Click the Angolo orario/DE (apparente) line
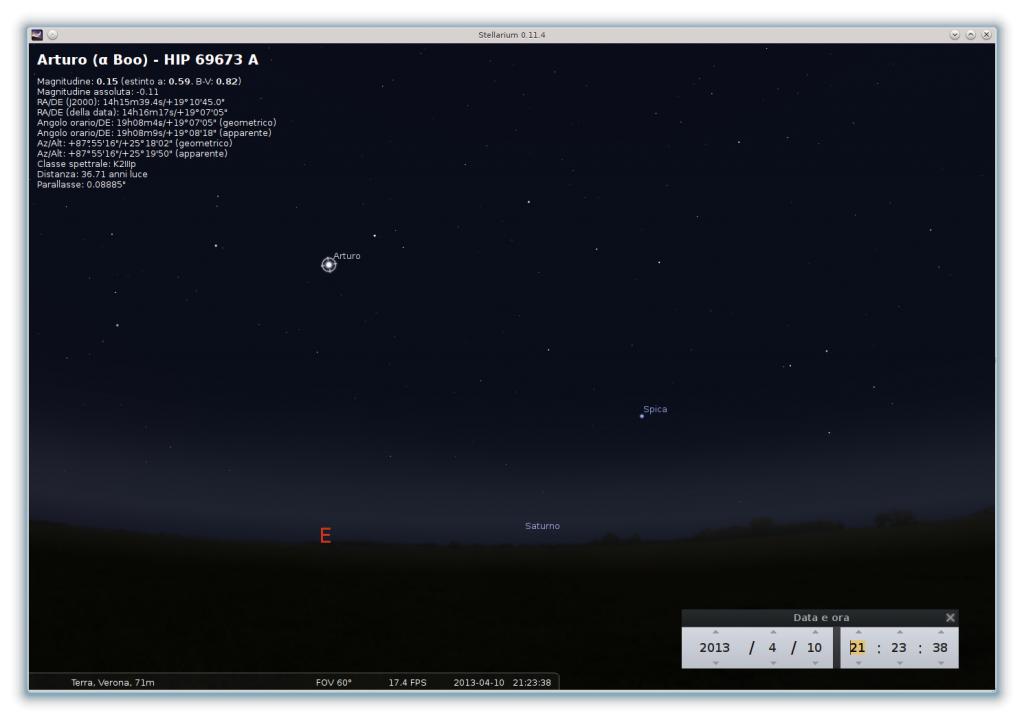1024x720 pixels. tap(154, 133)
